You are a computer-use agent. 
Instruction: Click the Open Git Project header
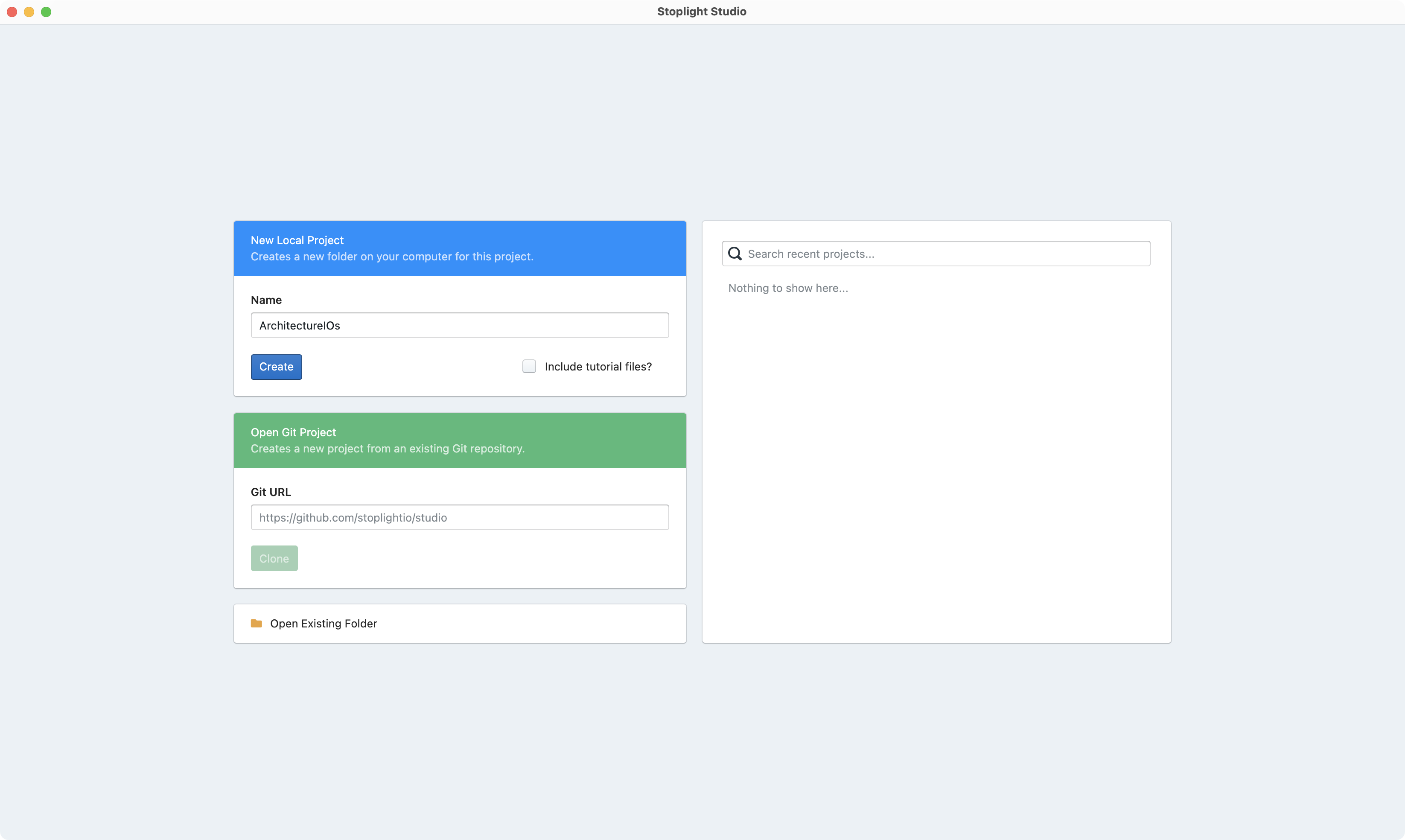pos(293,432)
